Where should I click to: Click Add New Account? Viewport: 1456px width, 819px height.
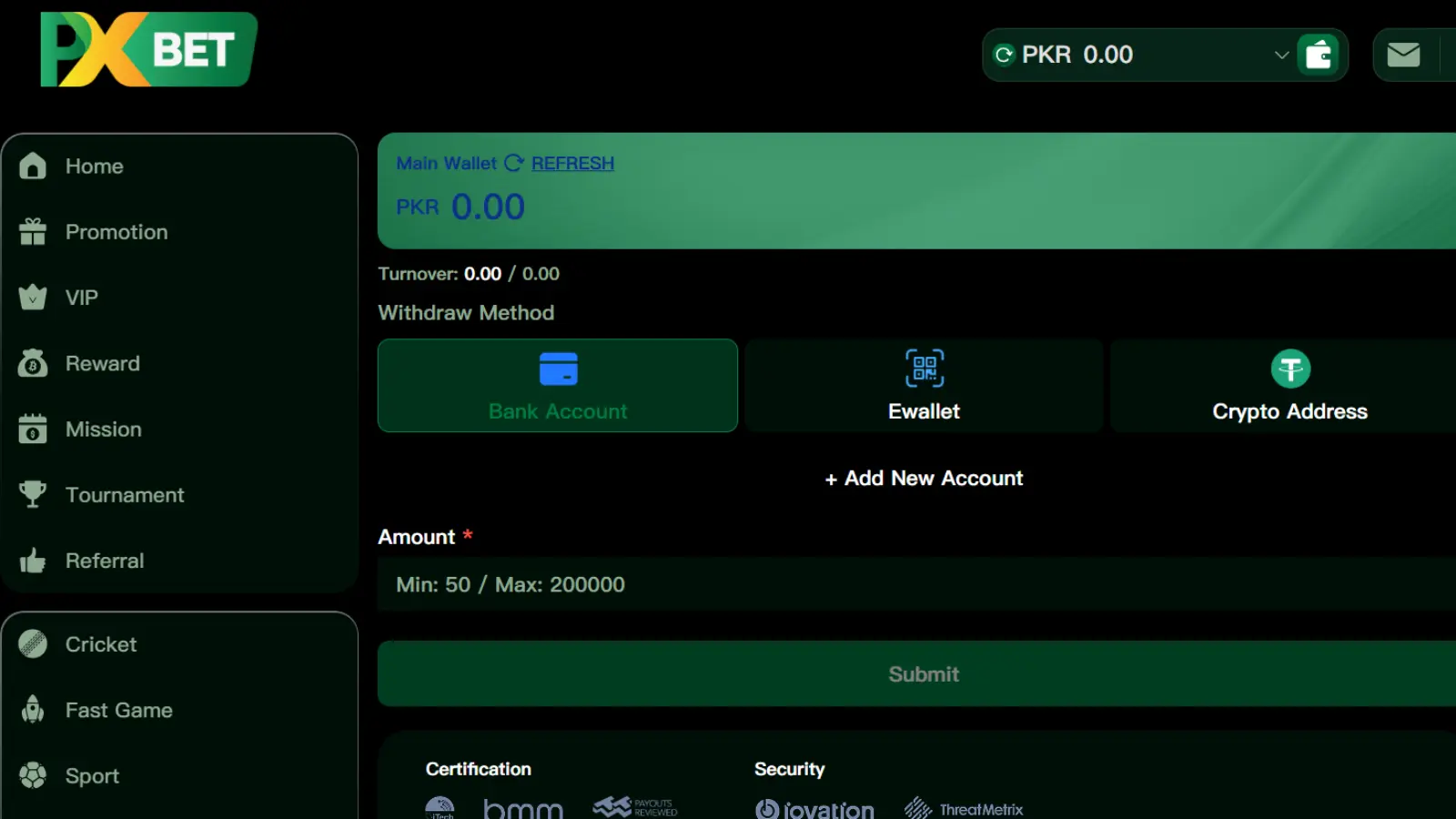(x=924, y=478)
